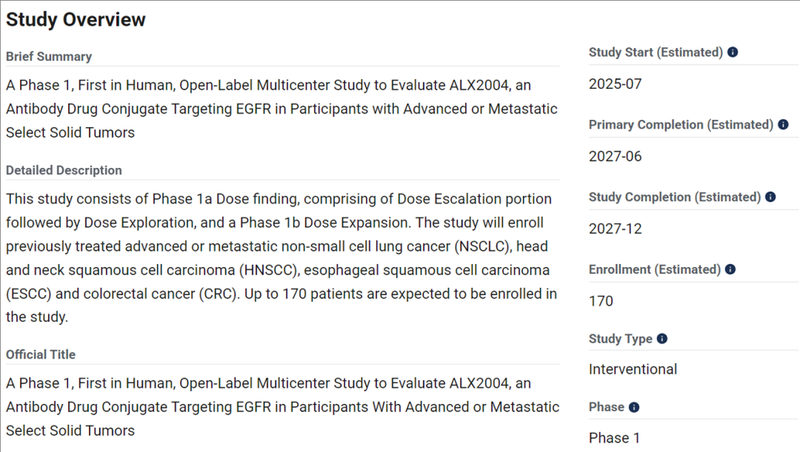Click the Primary Completion info icon

click(783, 124)
